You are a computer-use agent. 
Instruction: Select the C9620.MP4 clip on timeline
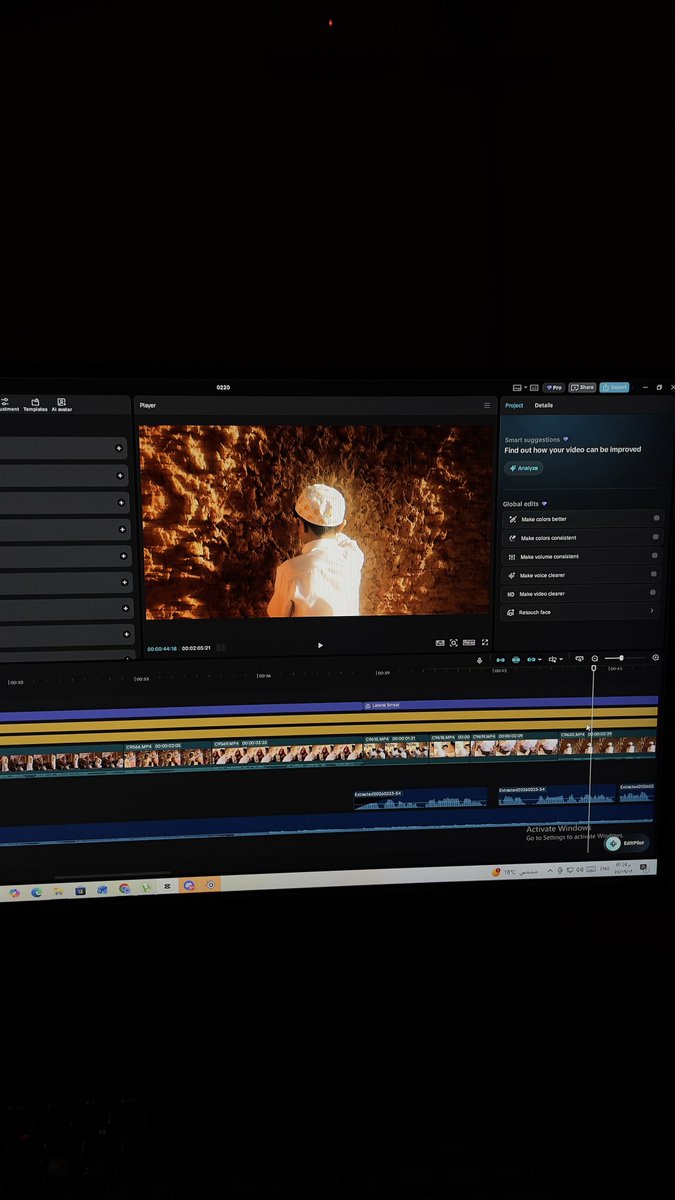608,745
